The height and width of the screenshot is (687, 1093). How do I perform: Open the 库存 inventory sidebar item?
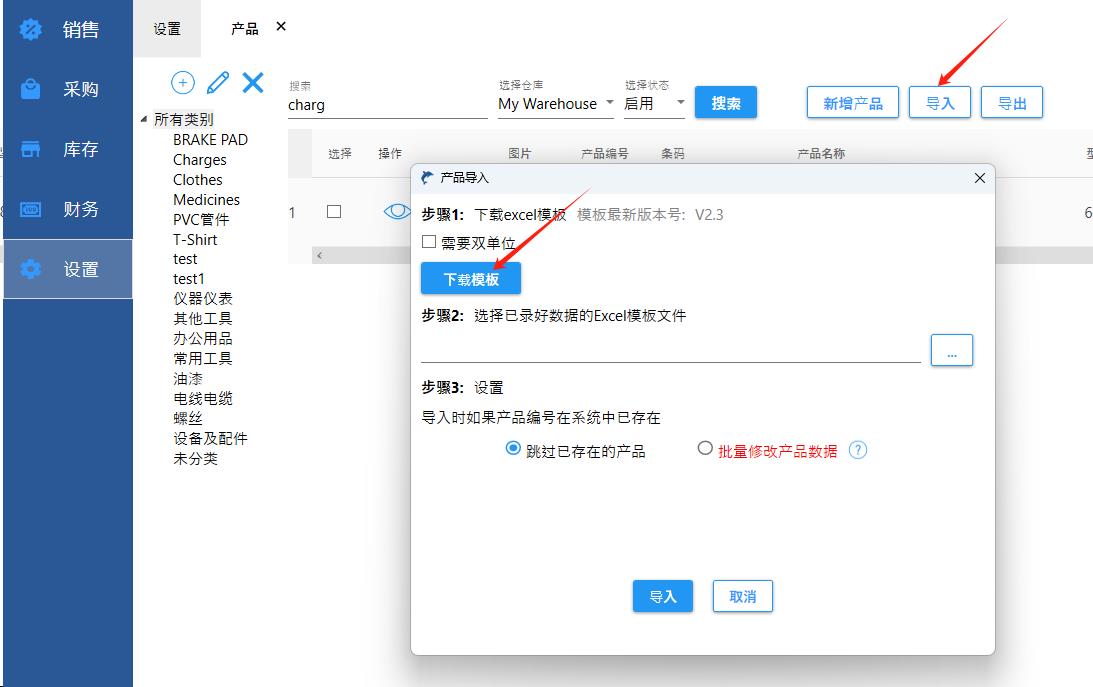pyautogui.click(x=68, y=149)
